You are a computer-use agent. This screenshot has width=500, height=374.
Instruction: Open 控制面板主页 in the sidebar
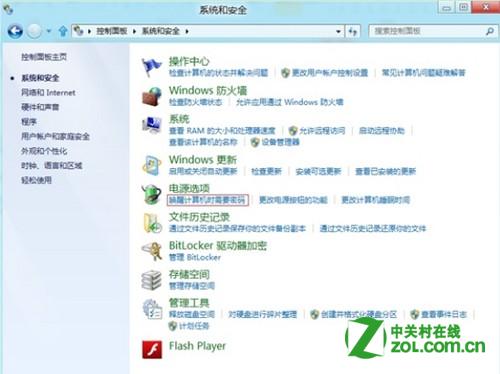click(x=44, y=57)
